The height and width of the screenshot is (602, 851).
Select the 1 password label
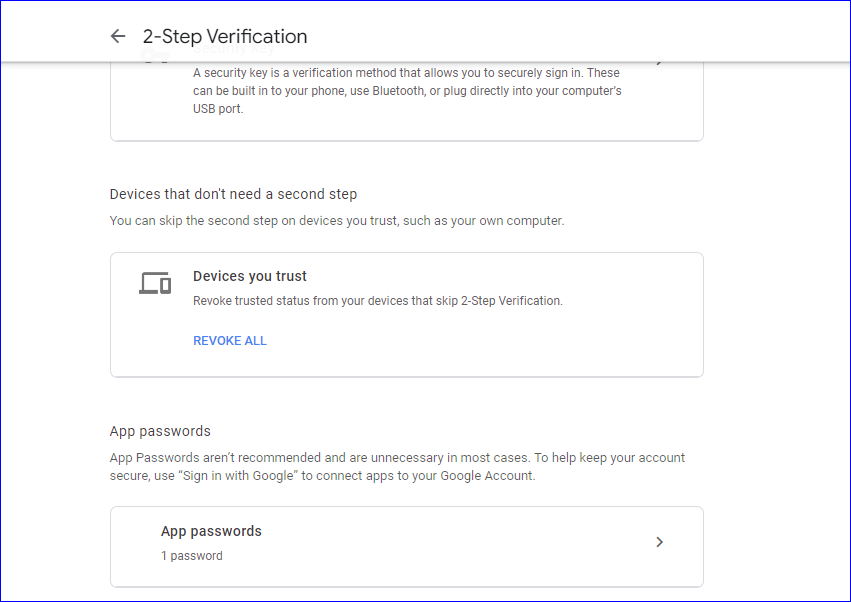(191, 555)
